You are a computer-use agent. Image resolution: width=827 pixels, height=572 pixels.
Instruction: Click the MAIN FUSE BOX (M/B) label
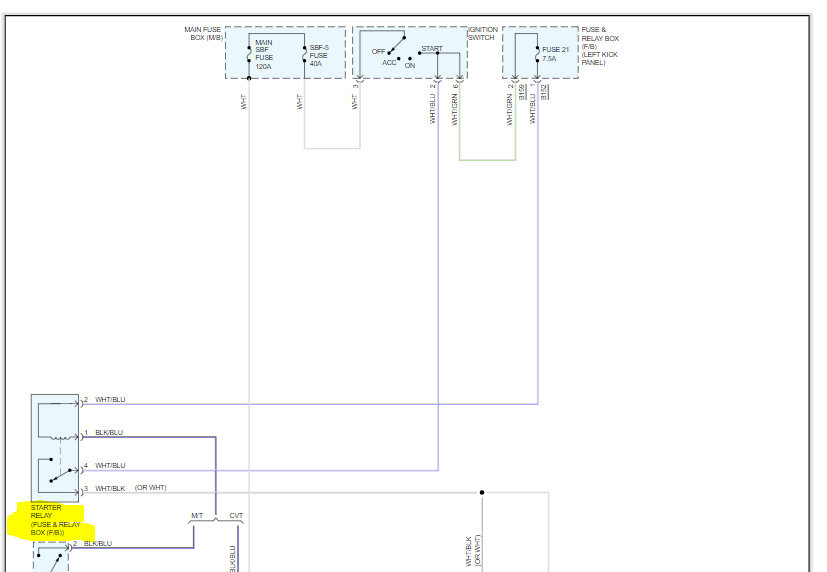[203, 34]
